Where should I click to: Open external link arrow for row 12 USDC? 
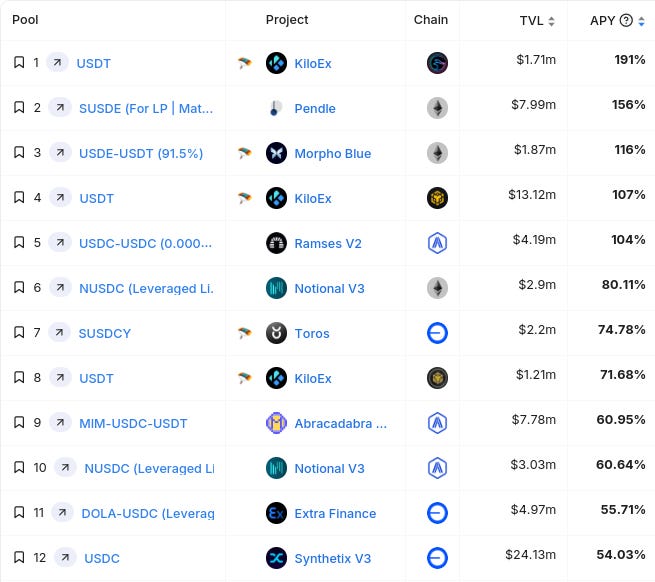65,557
